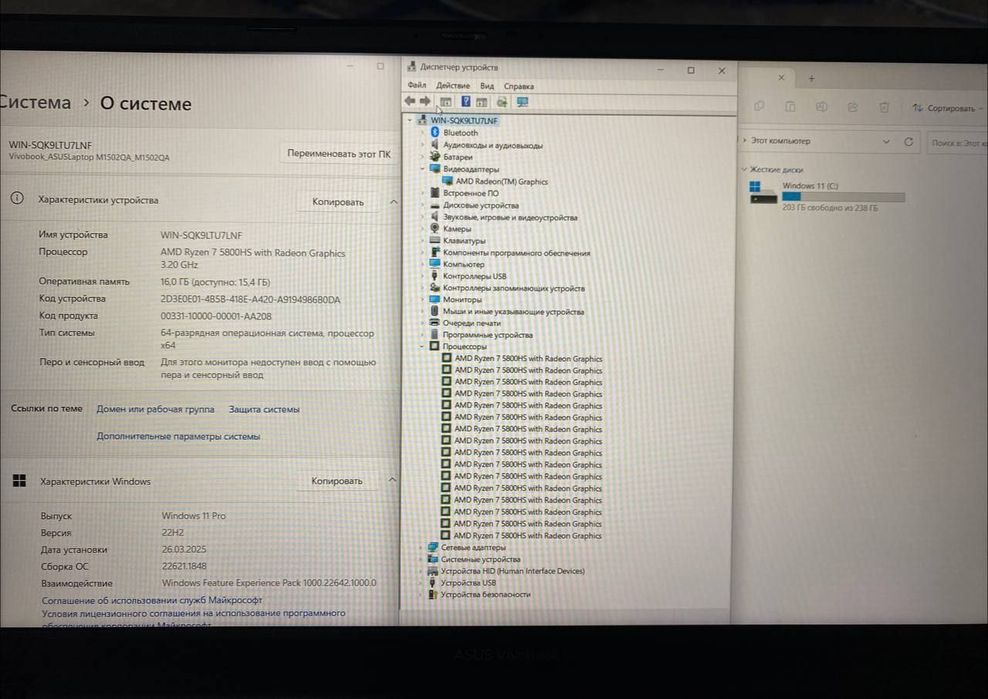Open the Explorer address bar dropdown arrow
The image size is (988, 699).
886,141
